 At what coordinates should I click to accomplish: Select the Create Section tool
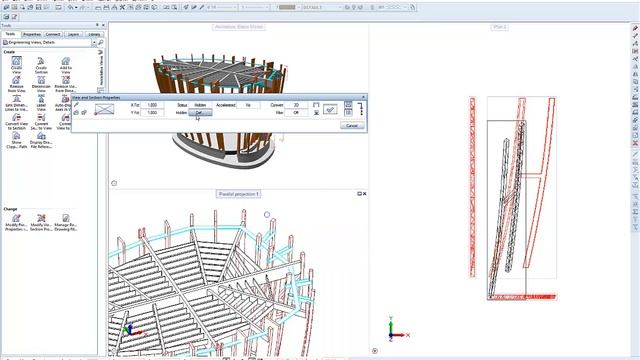41,65
